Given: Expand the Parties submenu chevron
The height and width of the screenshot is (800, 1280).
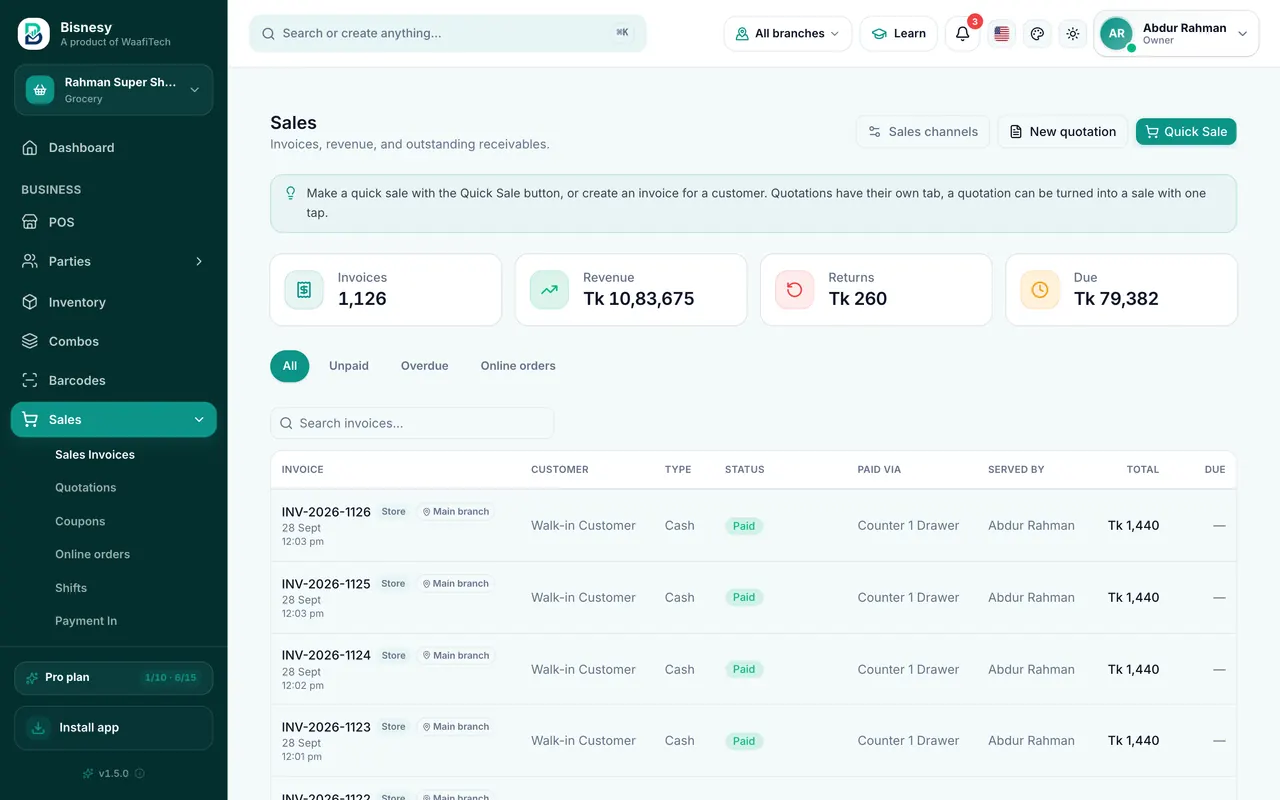Looking at the screenshot, I should 199,261.
